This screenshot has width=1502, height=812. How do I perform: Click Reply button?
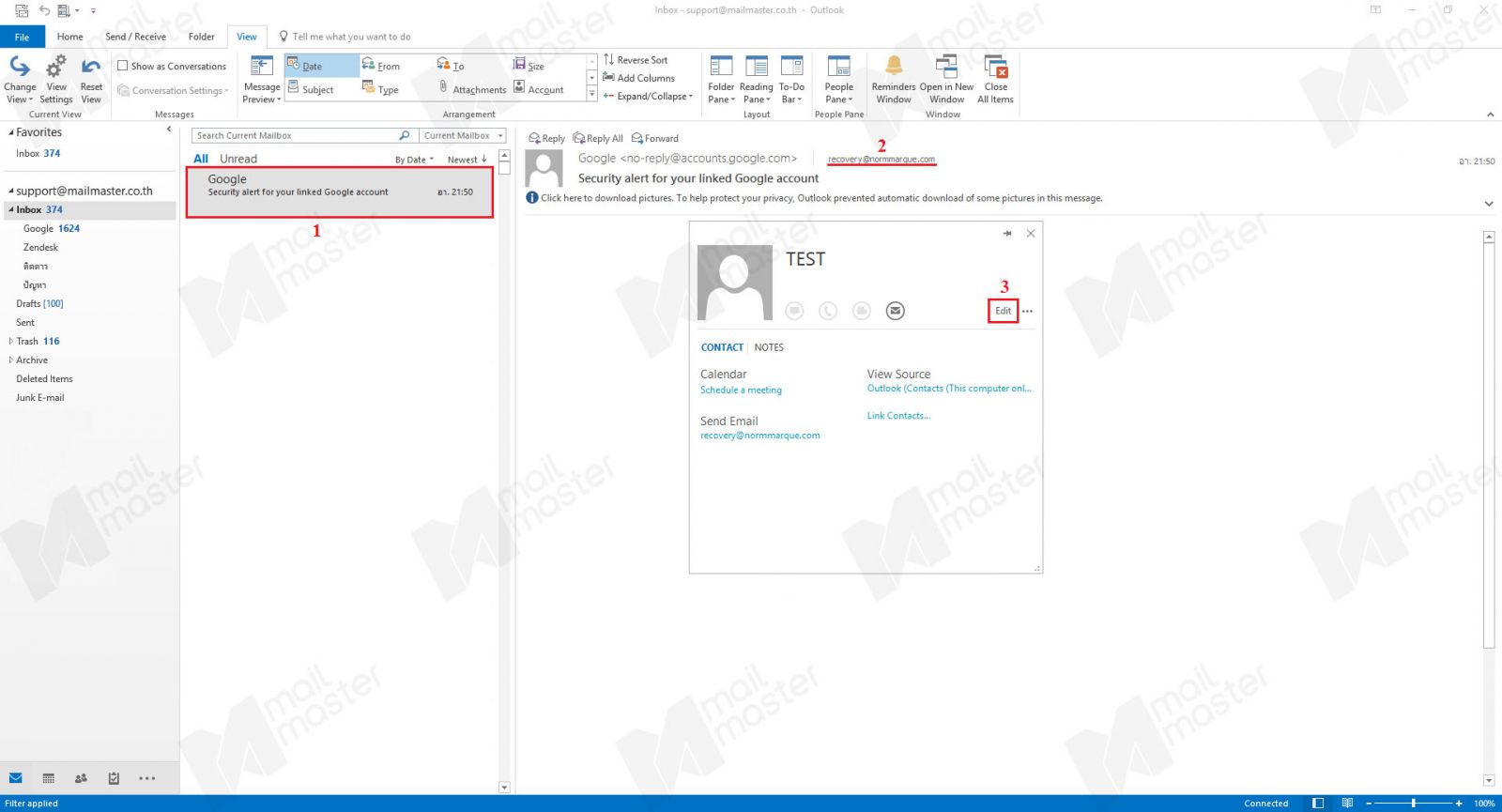547,138
